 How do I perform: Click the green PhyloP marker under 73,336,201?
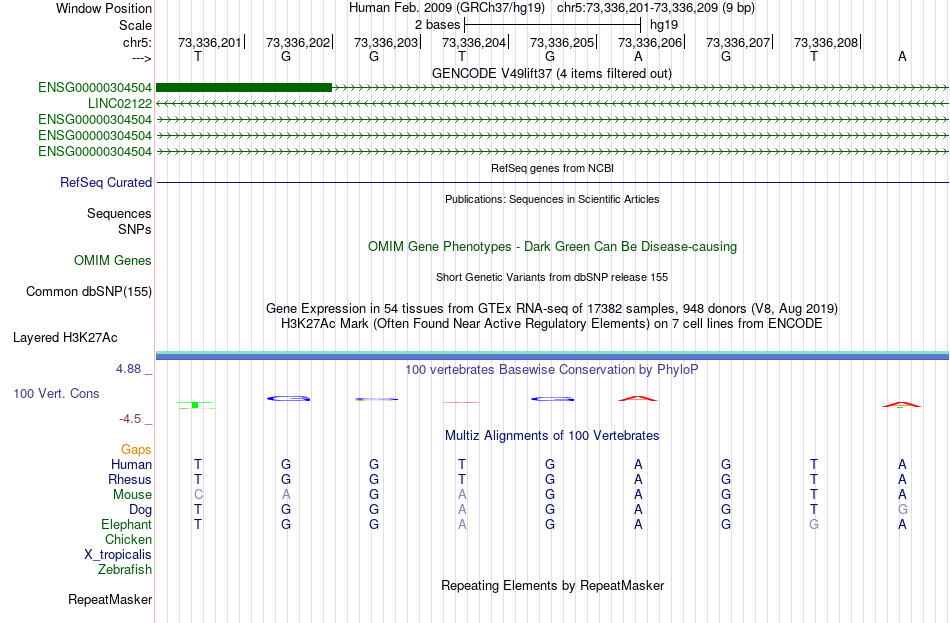(195, 405)
